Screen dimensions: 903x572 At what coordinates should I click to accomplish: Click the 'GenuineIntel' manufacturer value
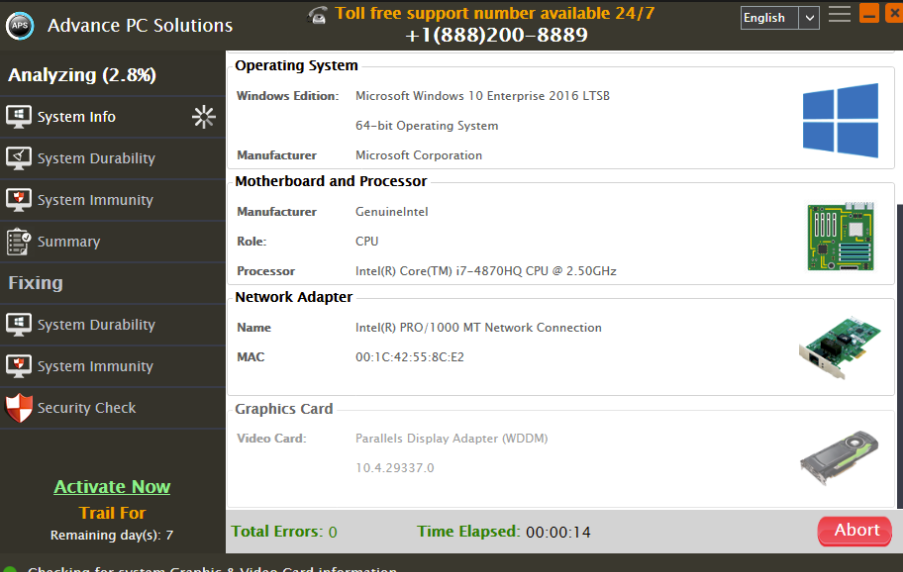tap(392, 211)
